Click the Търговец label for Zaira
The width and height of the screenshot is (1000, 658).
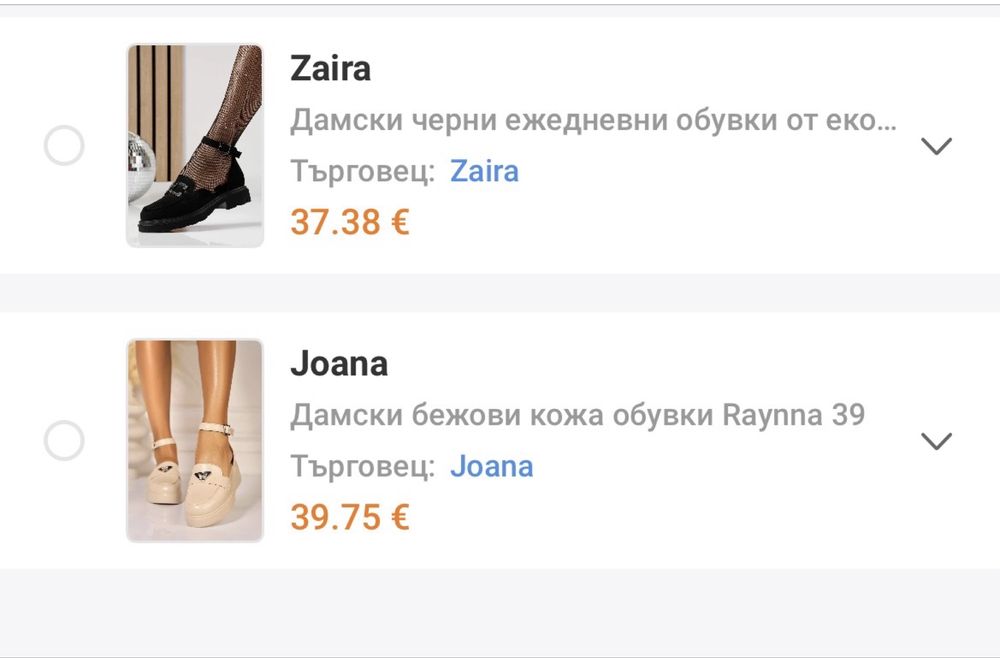[x=363, y=172]
